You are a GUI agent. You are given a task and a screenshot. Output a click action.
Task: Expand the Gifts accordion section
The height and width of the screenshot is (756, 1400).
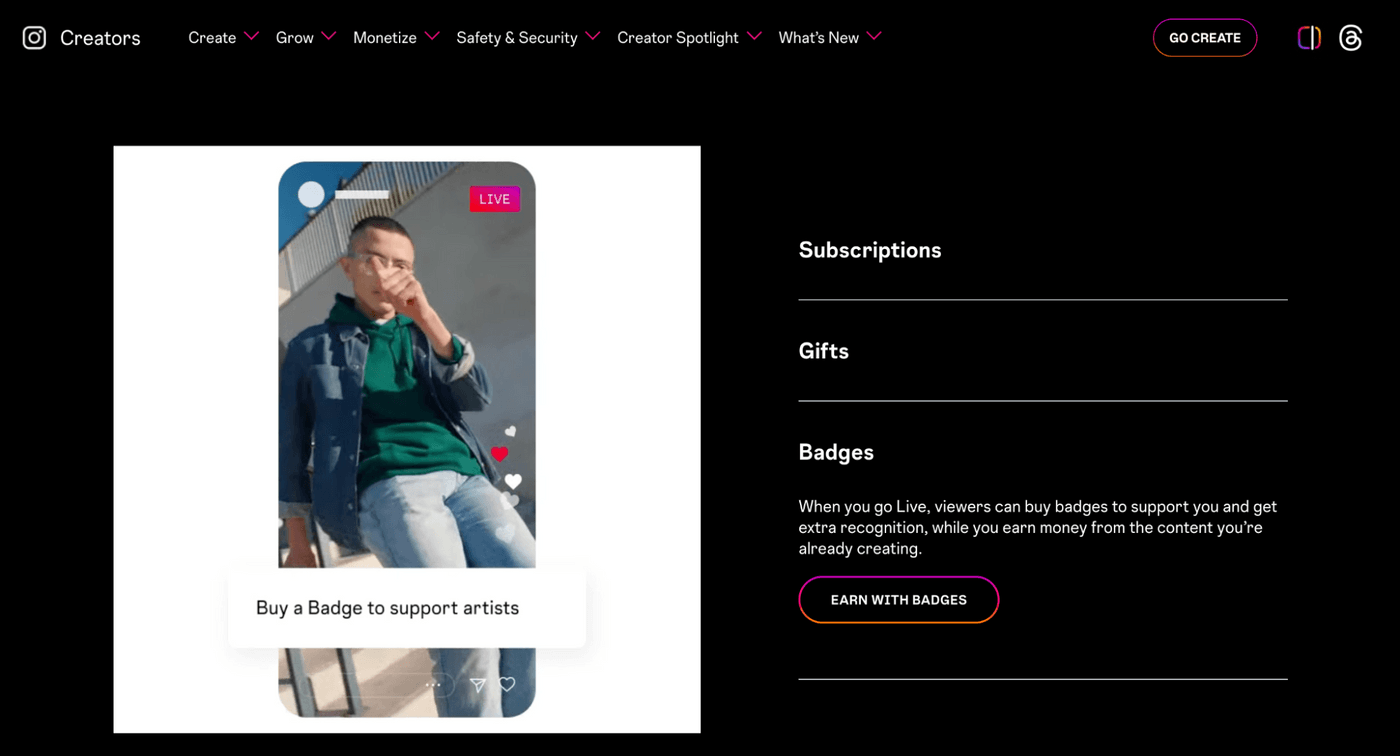click(x=824, y=351)
